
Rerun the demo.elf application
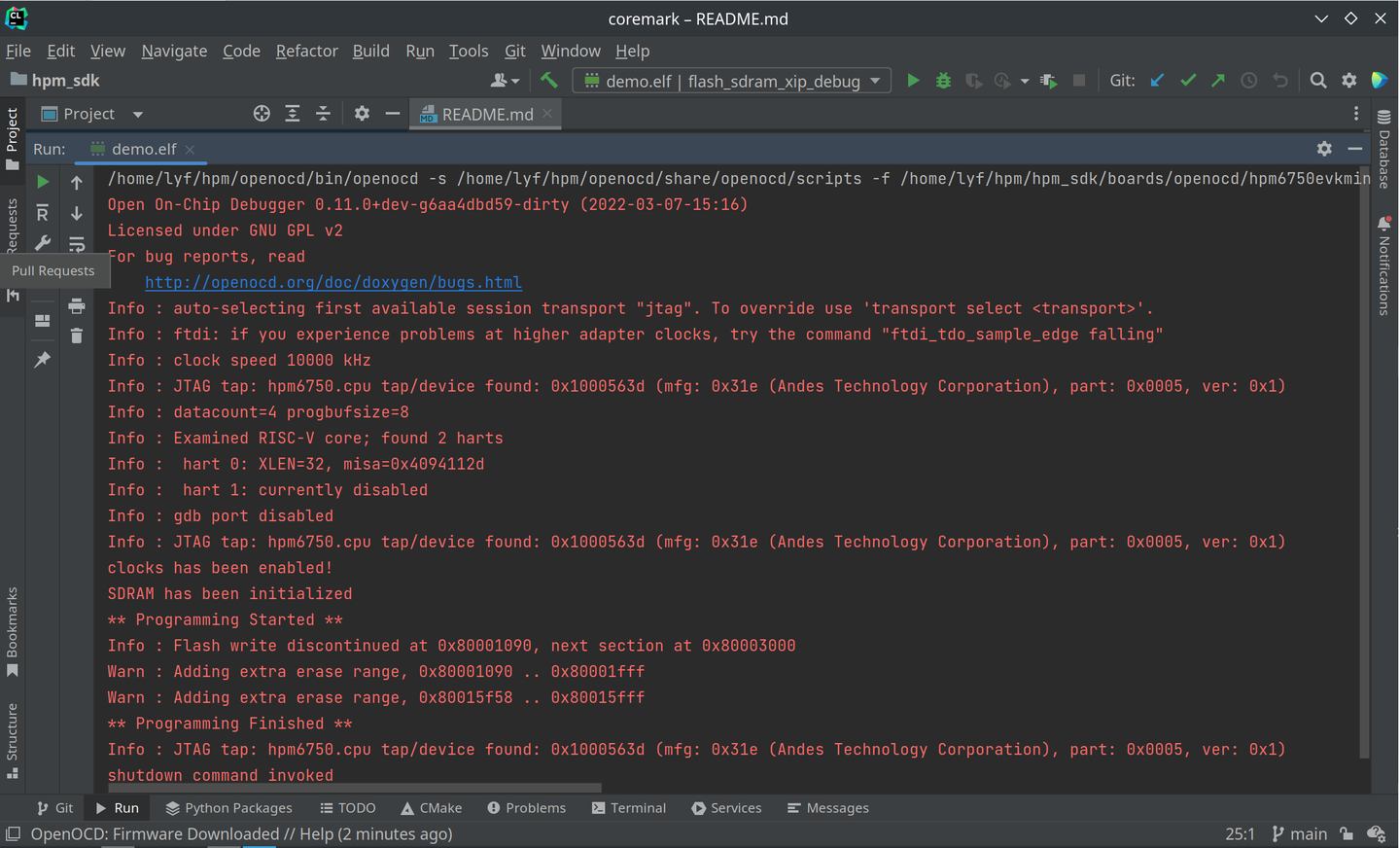pos(42,181)
